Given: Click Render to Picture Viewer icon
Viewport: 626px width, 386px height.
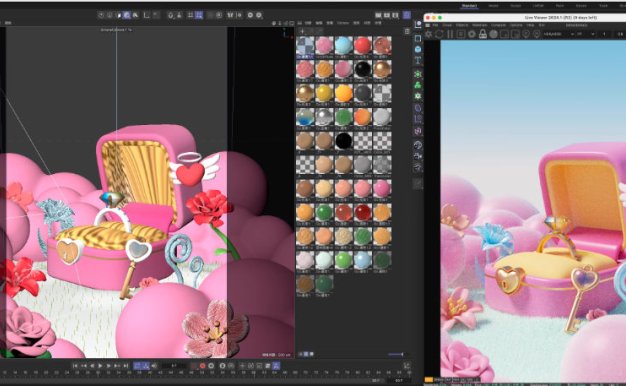Looking at the screenshot, I should [386, 15].
